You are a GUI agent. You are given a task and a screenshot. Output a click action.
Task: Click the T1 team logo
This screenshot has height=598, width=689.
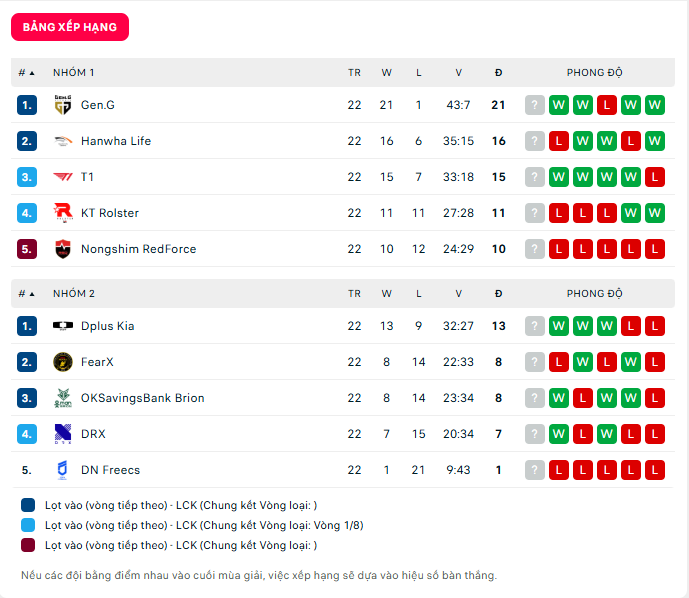[x=63, y=177]
